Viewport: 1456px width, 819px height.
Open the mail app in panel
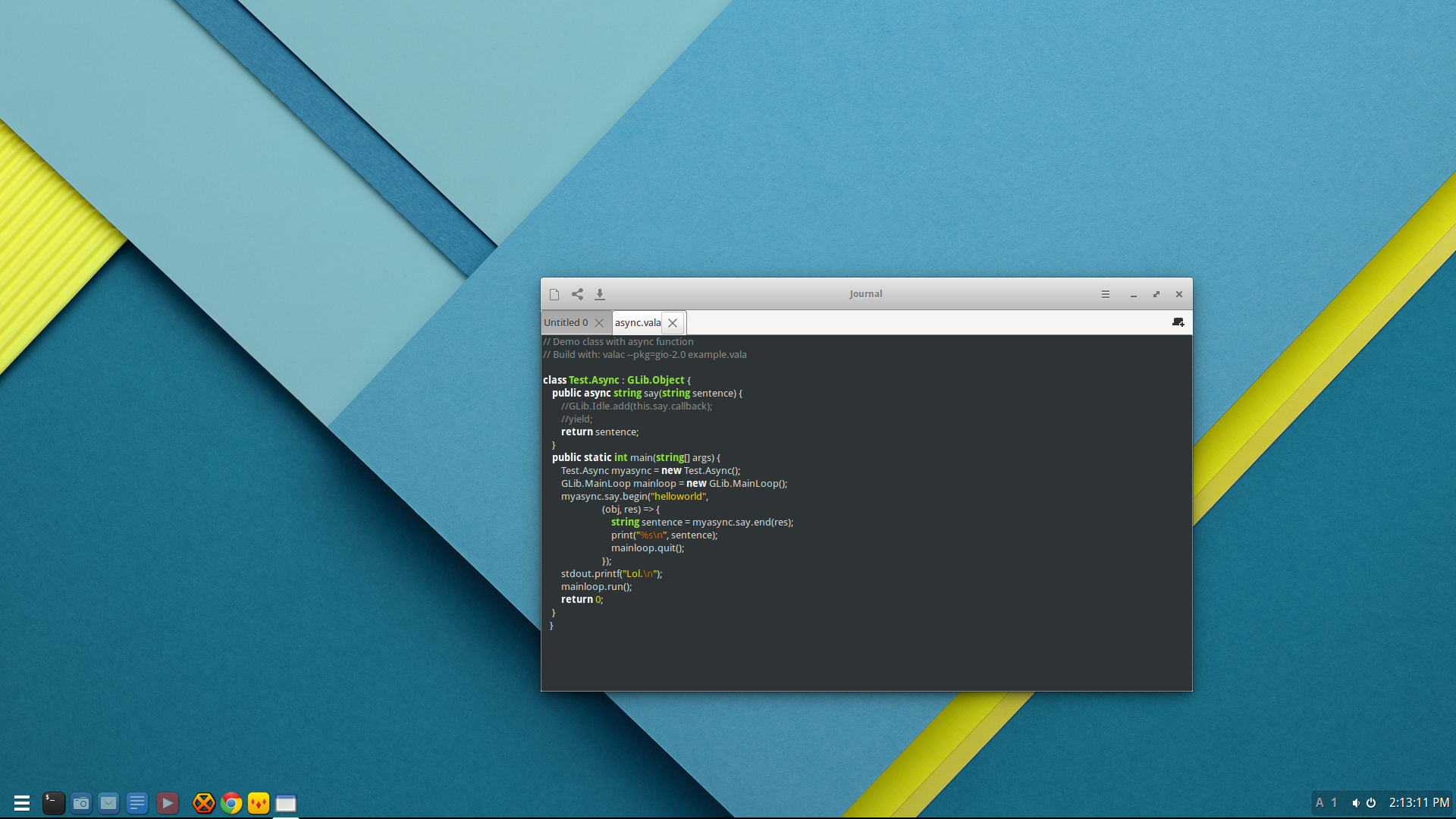[x=108, y=803]
